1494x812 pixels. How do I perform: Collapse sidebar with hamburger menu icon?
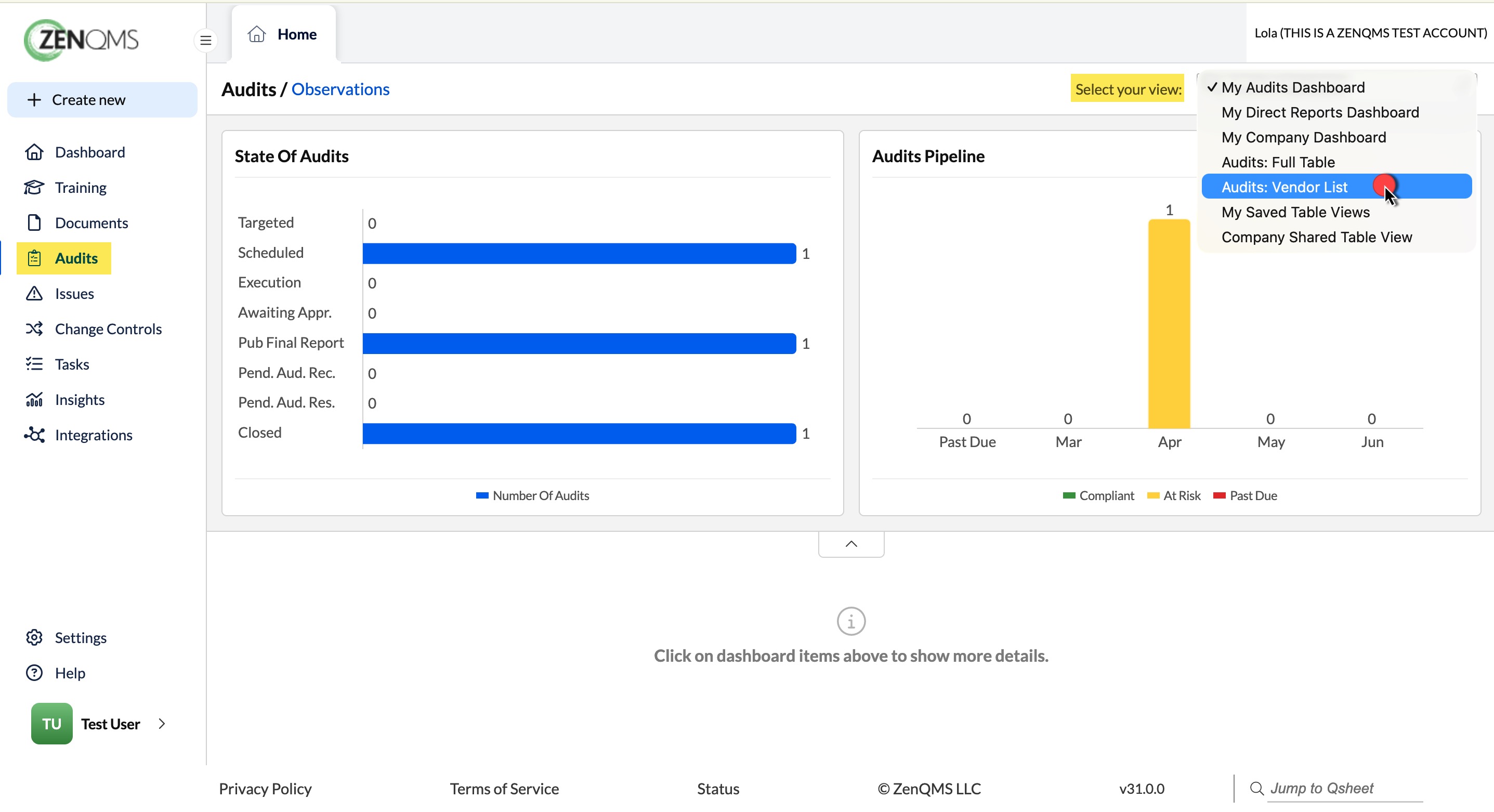point(205,41)
